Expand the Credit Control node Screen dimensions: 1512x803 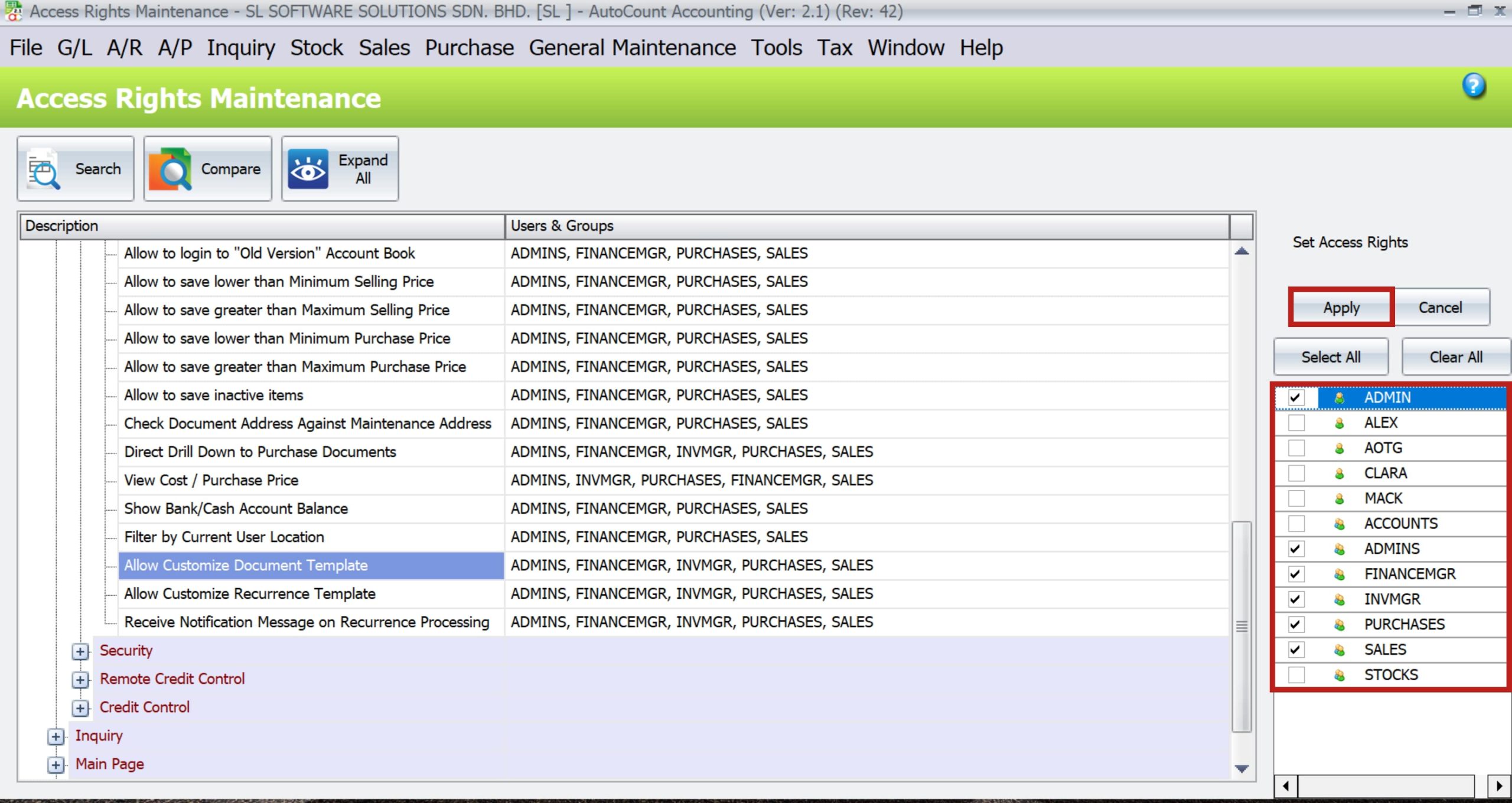[80, 708]
